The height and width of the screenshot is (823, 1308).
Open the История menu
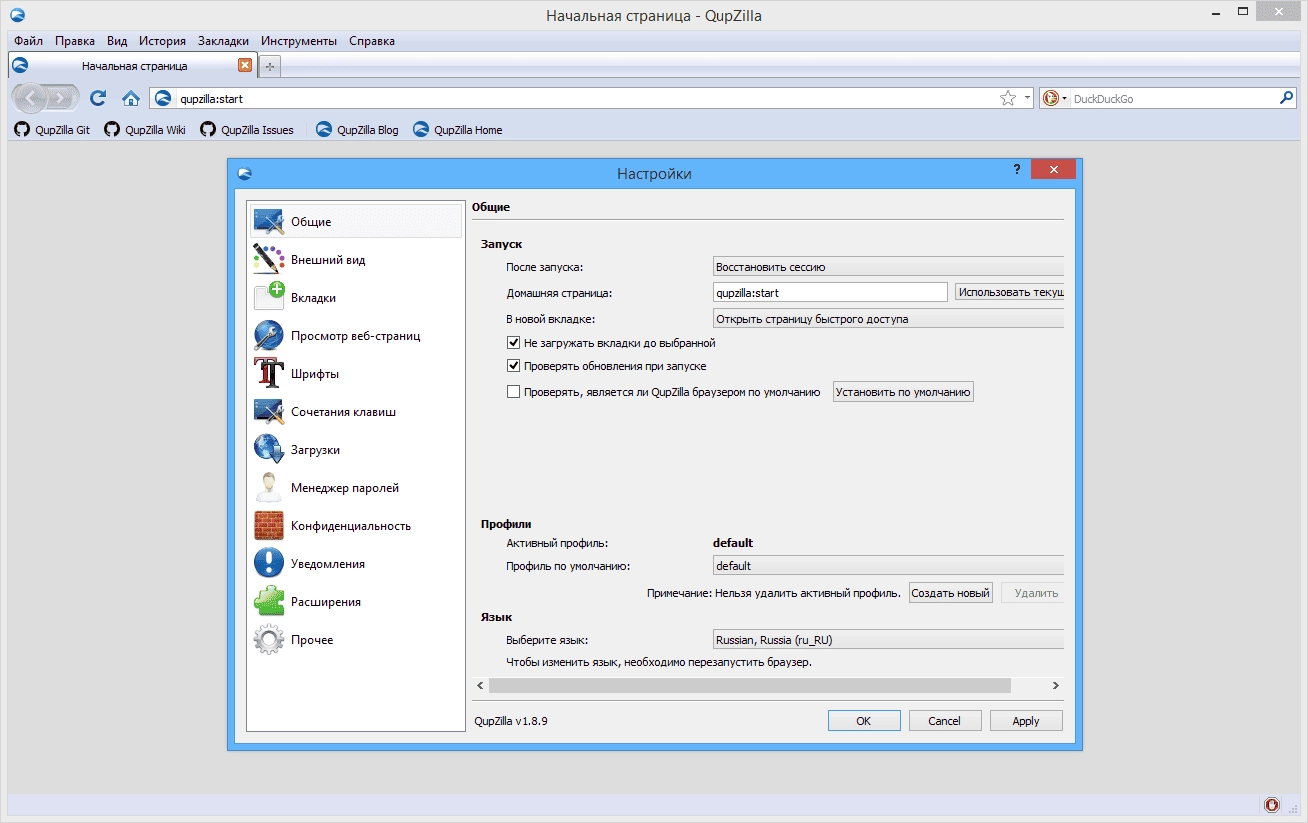(x=163, y=41)
